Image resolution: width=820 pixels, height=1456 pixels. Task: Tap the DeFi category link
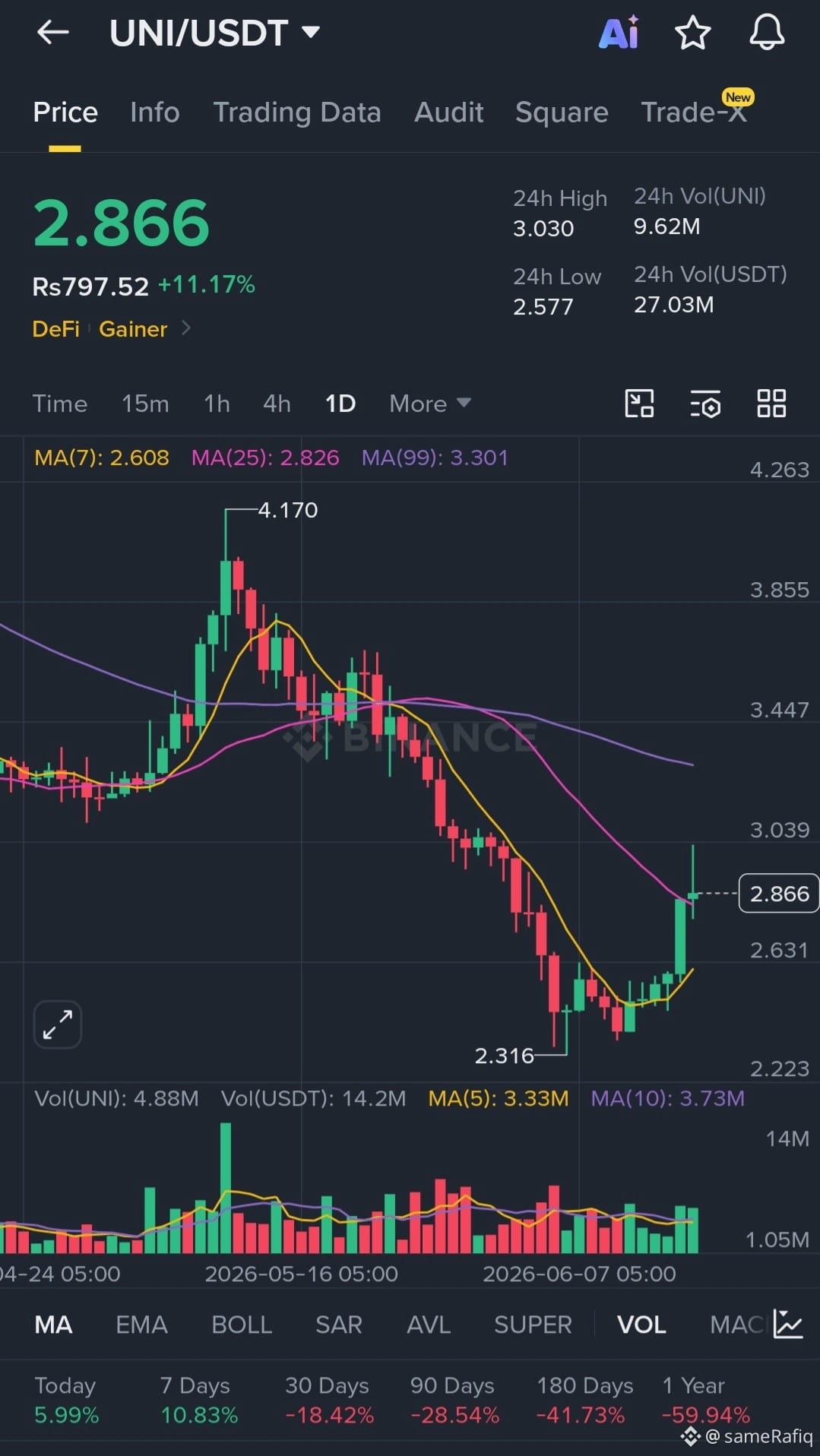(56, 329)
